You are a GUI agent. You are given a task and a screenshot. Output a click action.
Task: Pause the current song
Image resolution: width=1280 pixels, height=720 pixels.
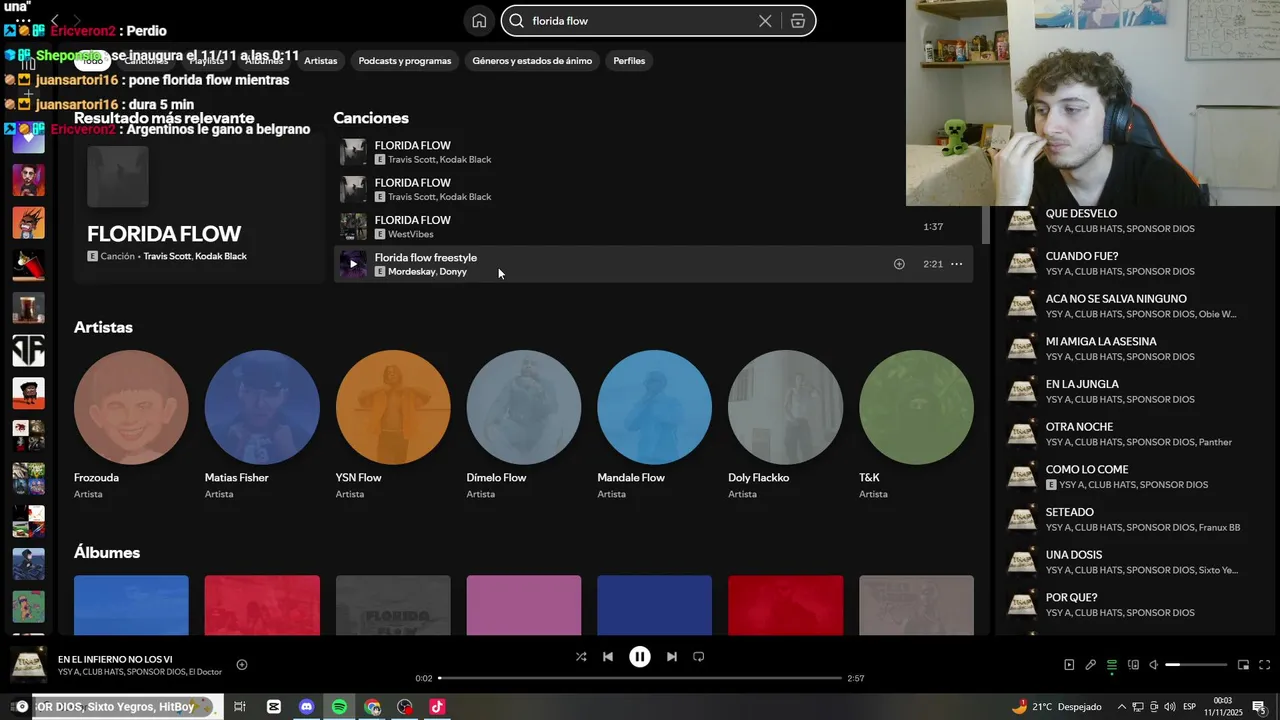[x=640, y=657]
